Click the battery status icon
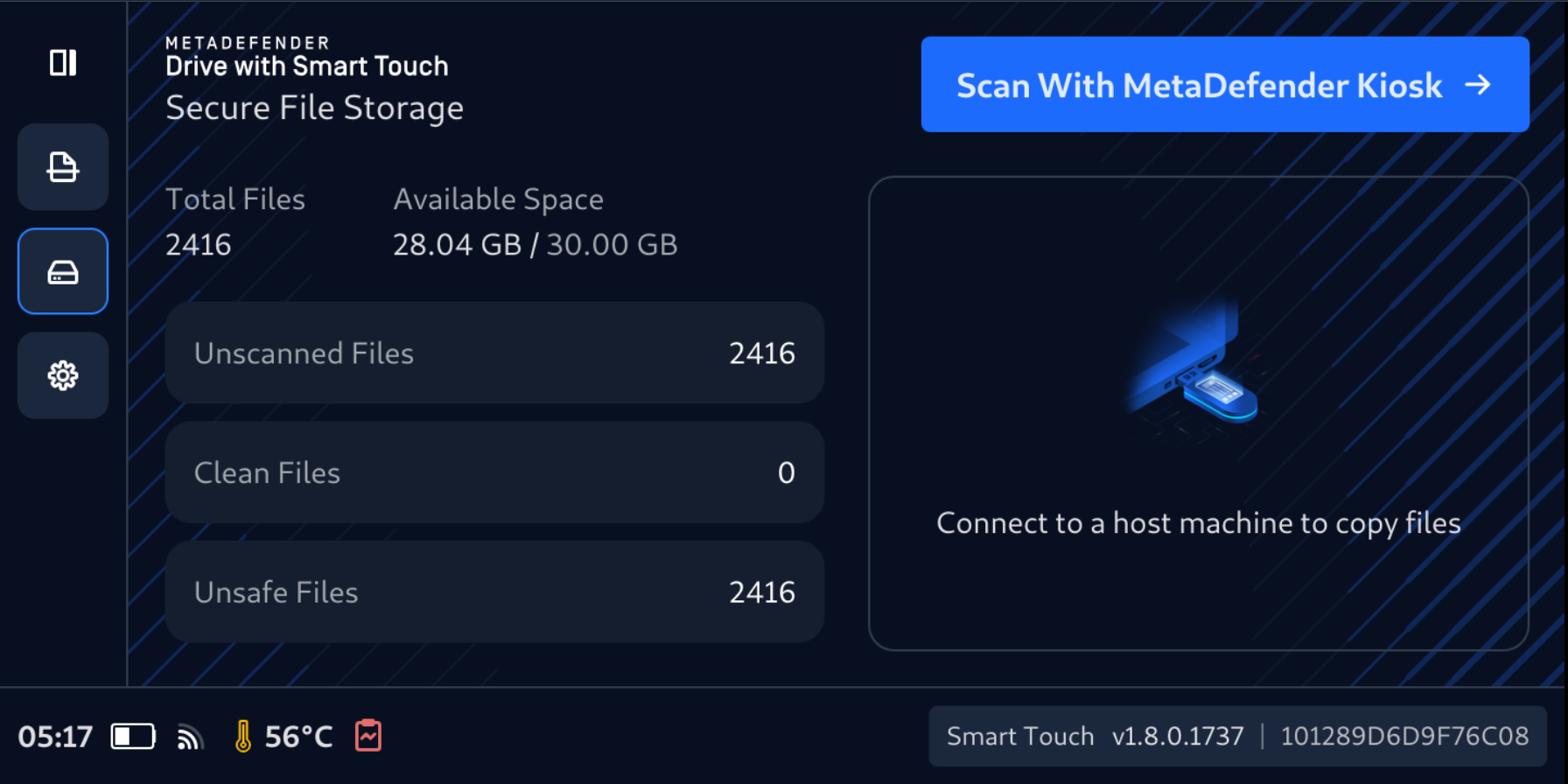Screen dimensions: 1568x784 click(133, 737)
